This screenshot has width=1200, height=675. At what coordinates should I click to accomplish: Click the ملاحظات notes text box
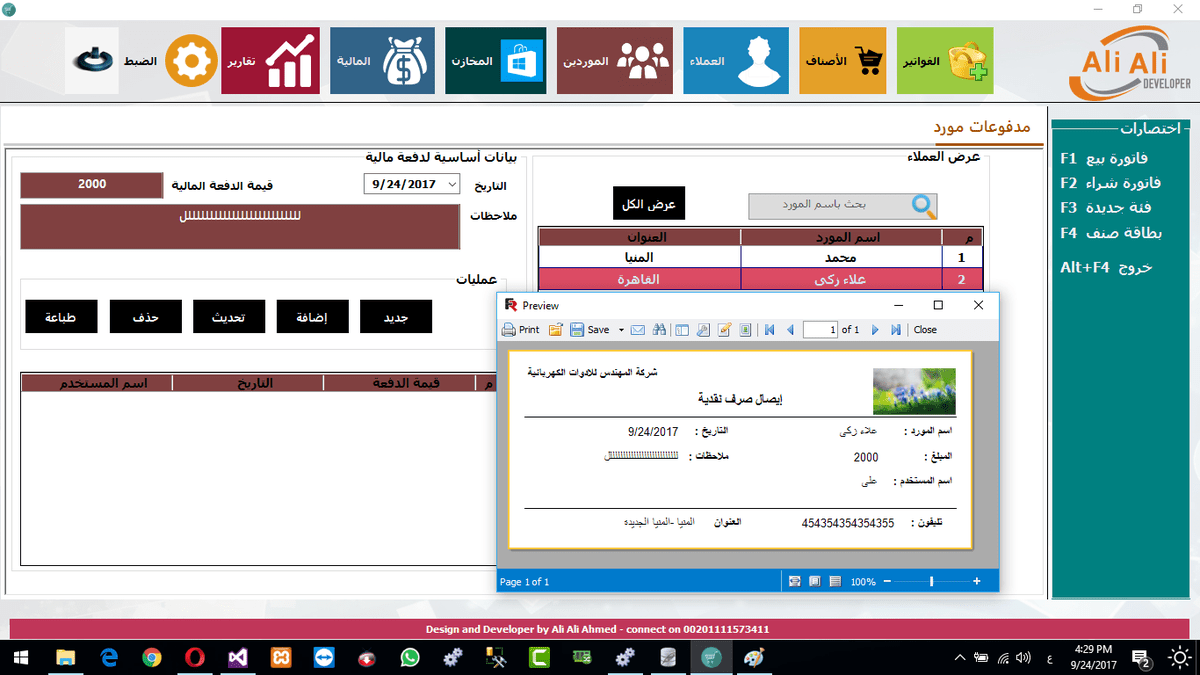[240, 227]
